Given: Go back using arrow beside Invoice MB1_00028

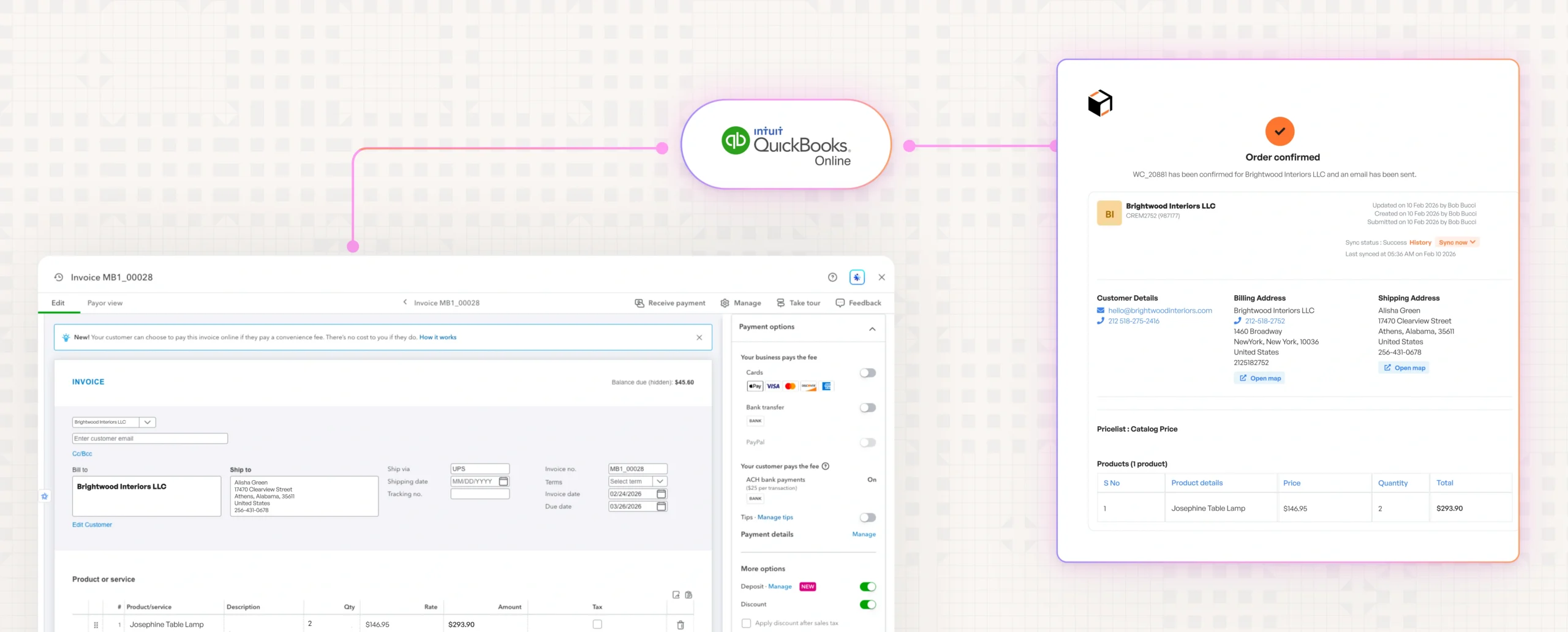Looking at the screenshot, I should [405, 303].
